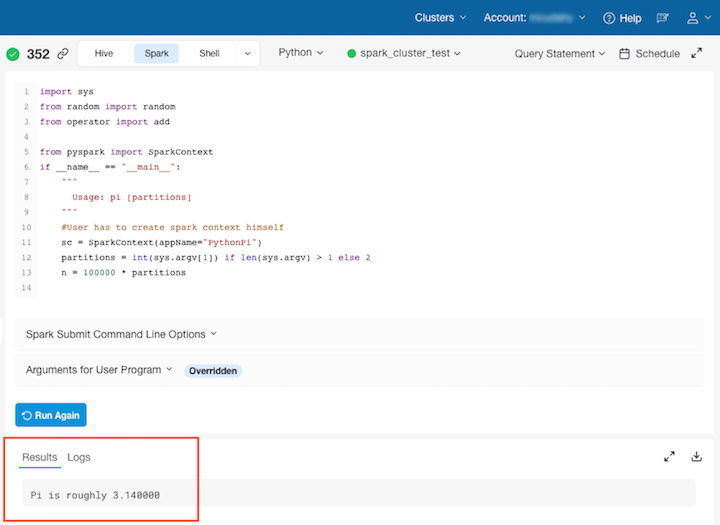Click the Overridden badge
The height and width of the screenshot is (525, 720).
pos(213,371)
